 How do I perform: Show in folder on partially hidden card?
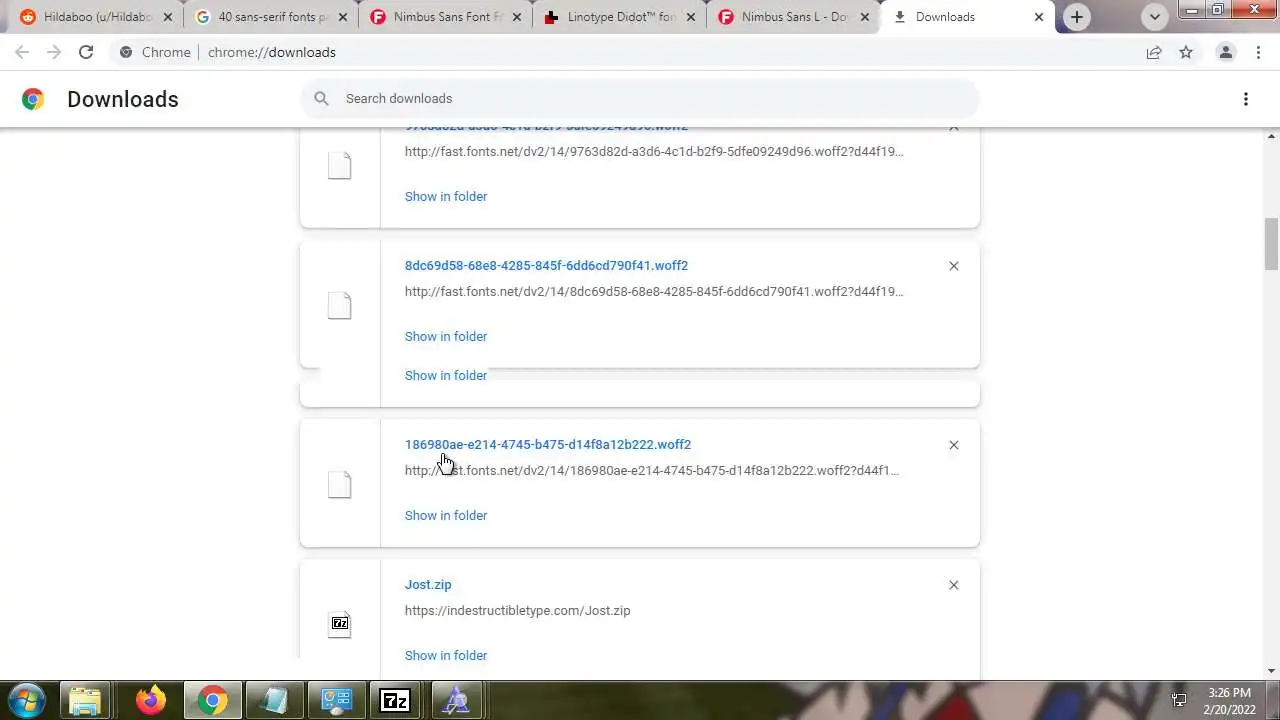[x=446, y=375]
